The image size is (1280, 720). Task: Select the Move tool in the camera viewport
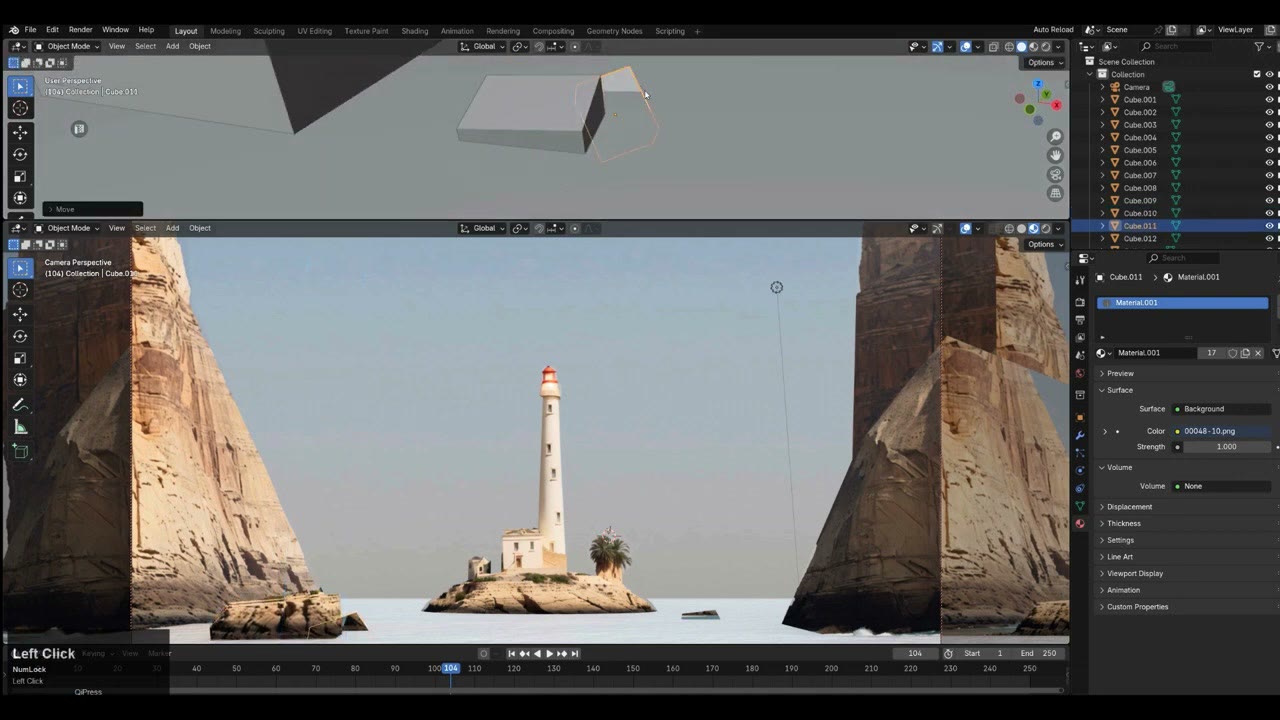20,314
